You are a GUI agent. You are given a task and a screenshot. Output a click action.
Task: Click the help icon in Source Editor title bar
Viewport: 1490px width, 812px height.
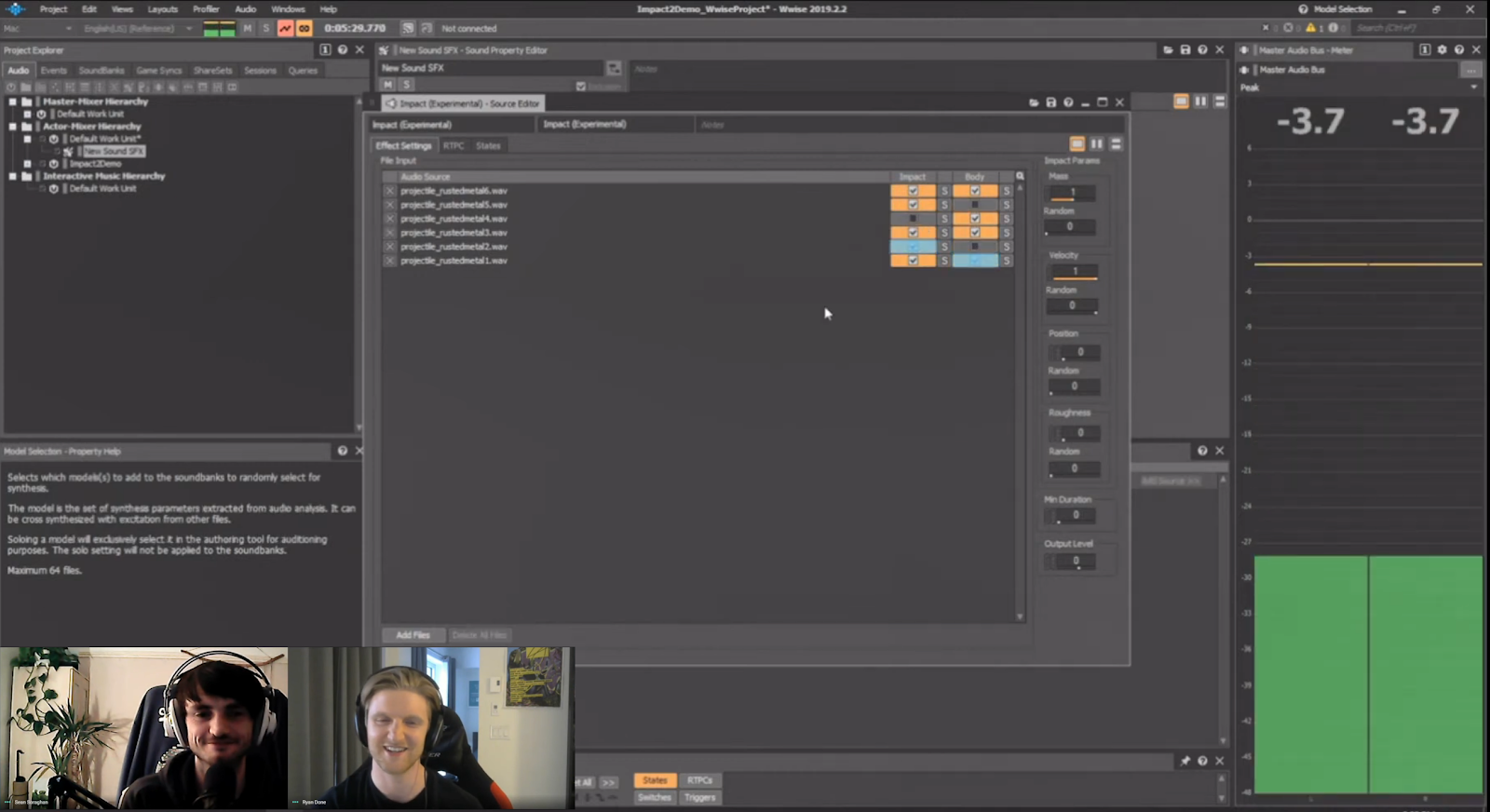(x=1068, y=102)
